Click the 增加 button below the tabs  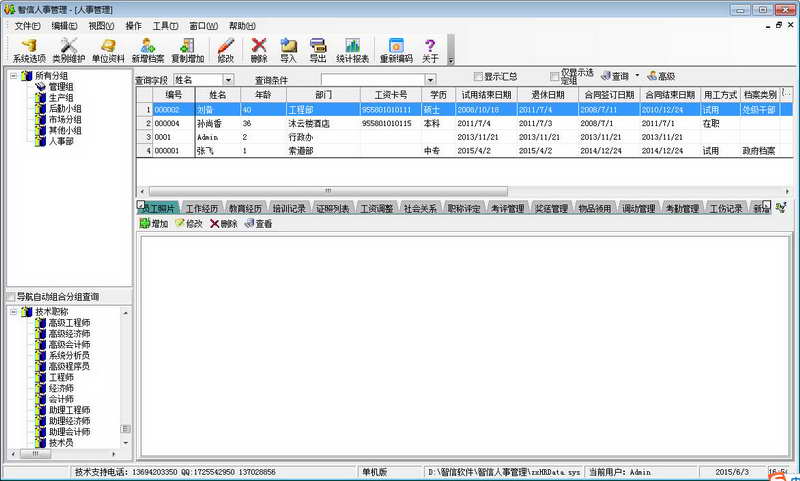(153, 224)
